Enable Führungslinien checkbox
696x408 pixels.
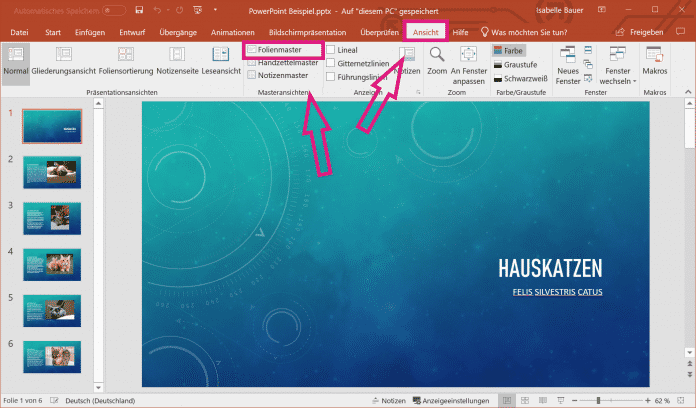click(x=332, y=77)
